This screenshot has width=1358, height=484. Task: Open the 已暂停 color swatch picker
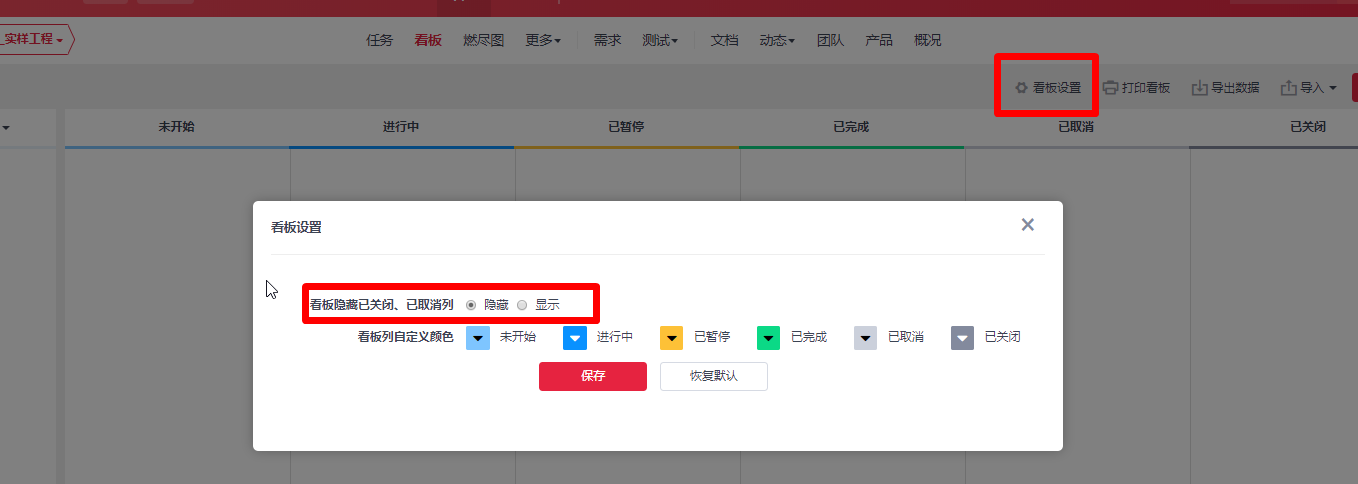point(671,338)
